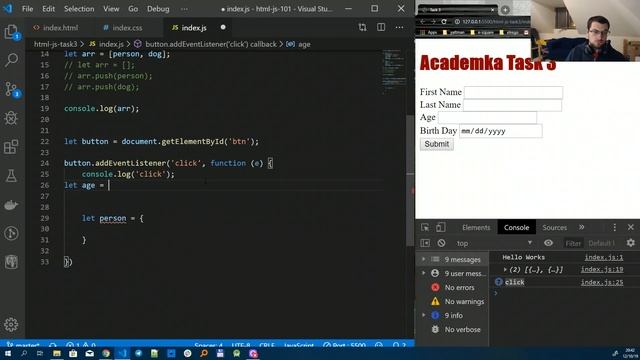This screenshot has height=360, width=640.
Task: Open the Extensions view in activity bar
Action: pos(11,147)
